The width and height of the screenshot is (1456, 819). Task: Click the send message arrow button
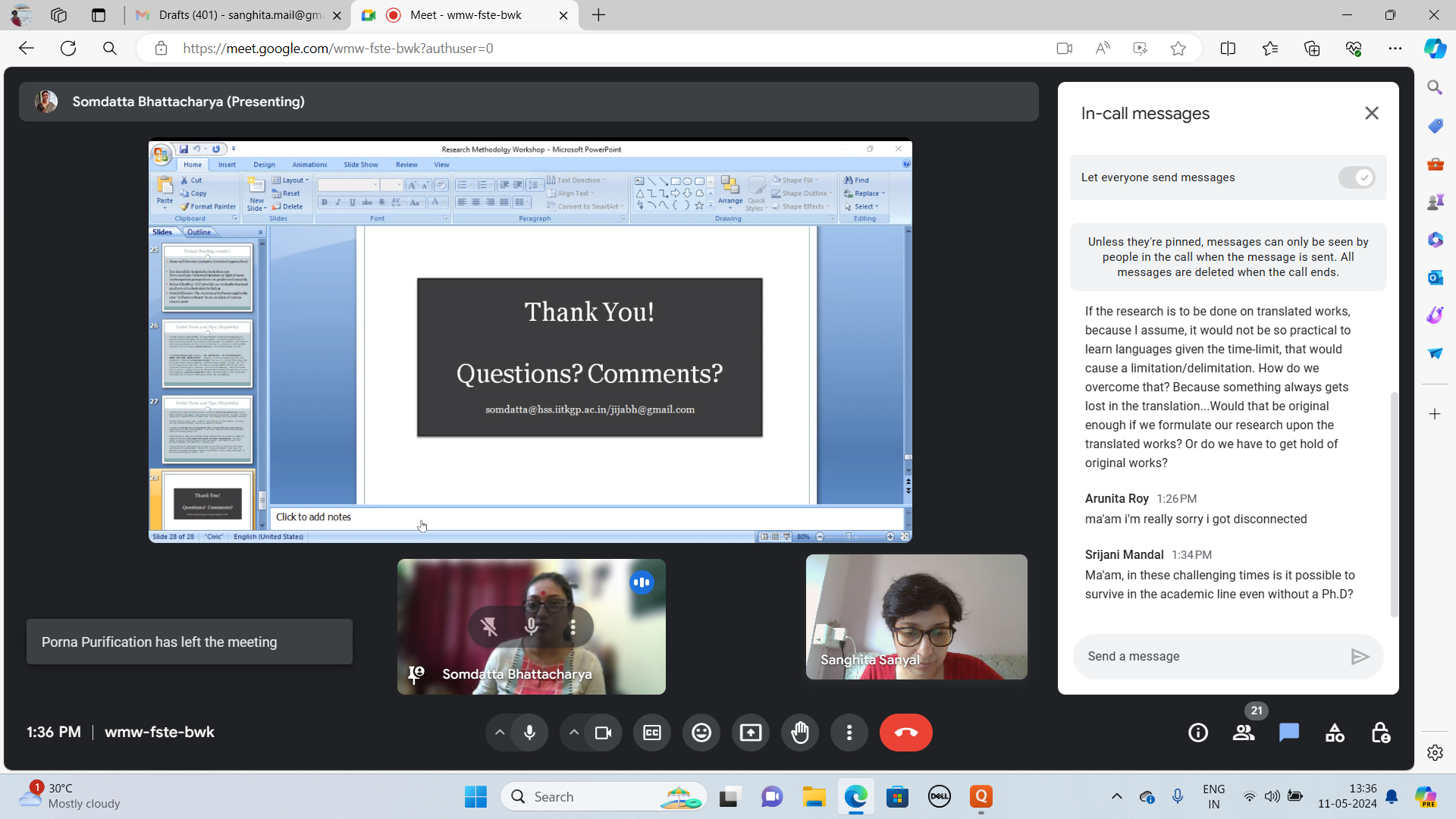(x=1360, y=657)
